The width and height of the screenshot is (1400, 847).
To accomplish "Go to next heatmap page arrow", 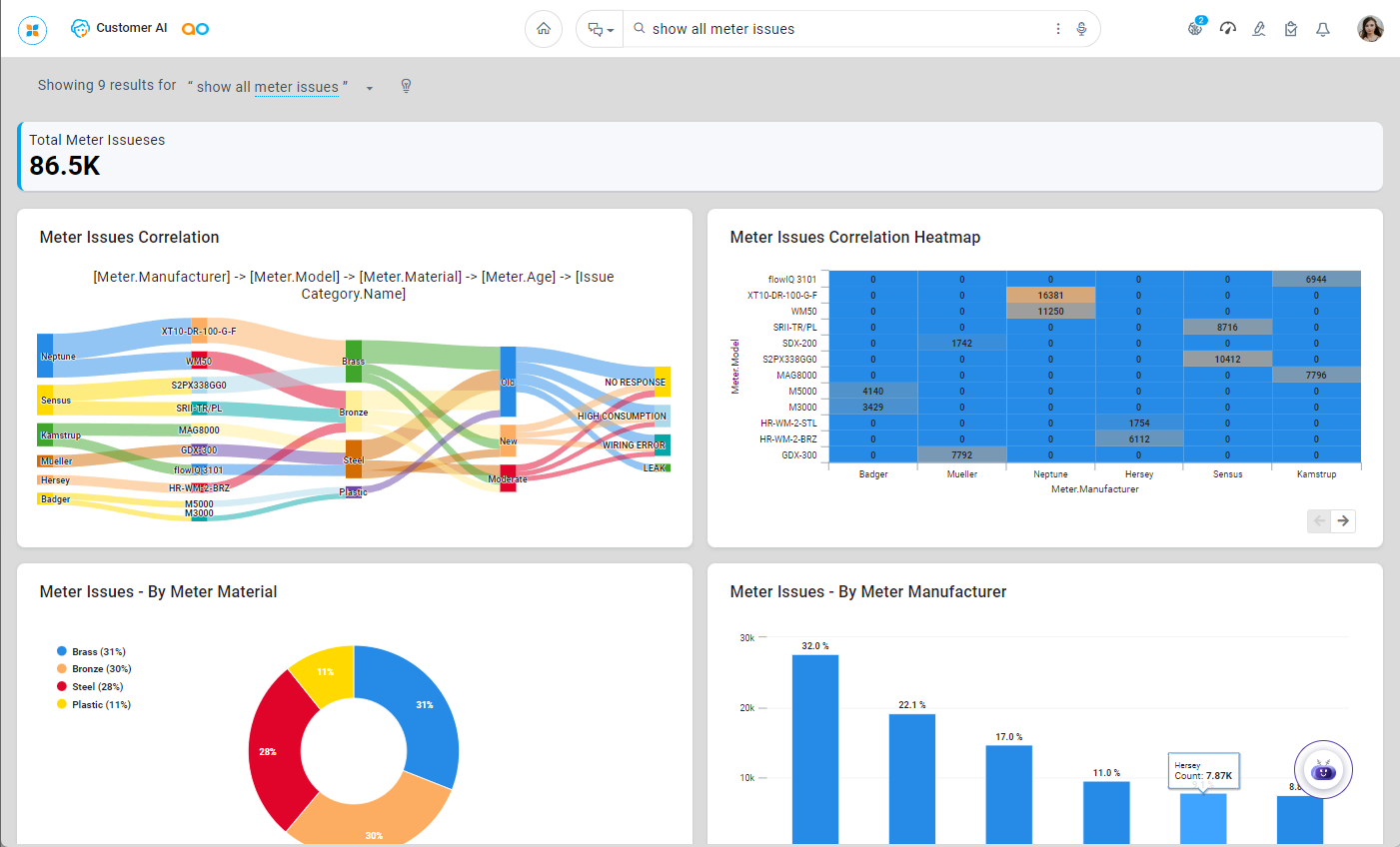I will click(x=1343, y=520).
